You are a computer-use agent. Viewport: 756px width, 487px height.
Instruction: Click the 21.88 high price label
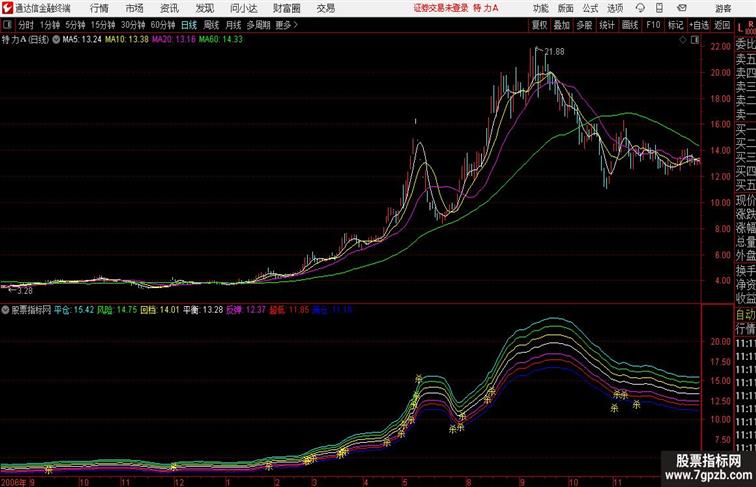point(554,52)
